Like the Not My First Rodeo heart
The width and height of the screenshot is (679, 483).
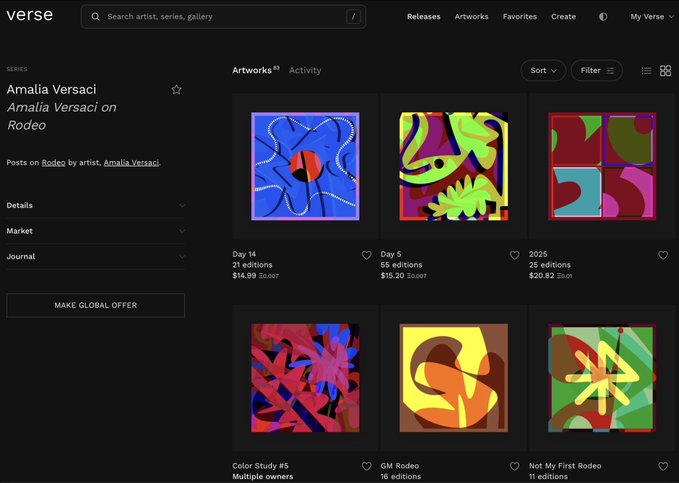point(663,466)
